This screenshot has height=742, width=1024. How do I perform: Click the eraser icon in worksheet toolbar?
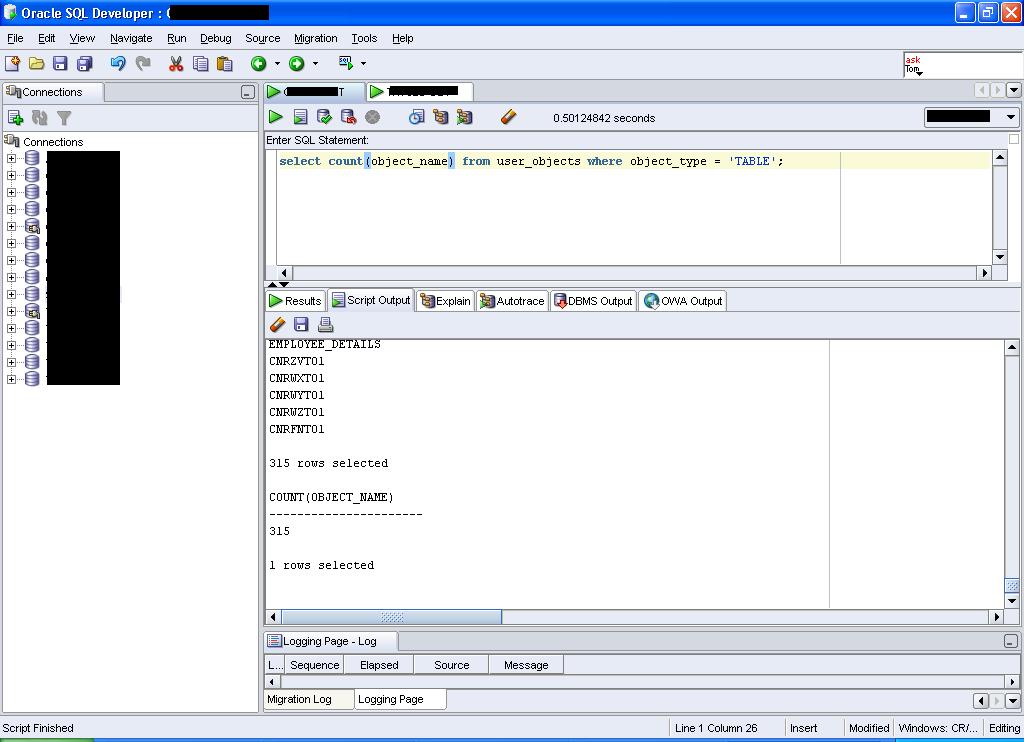pyautogui.click(x=508, y=117)
